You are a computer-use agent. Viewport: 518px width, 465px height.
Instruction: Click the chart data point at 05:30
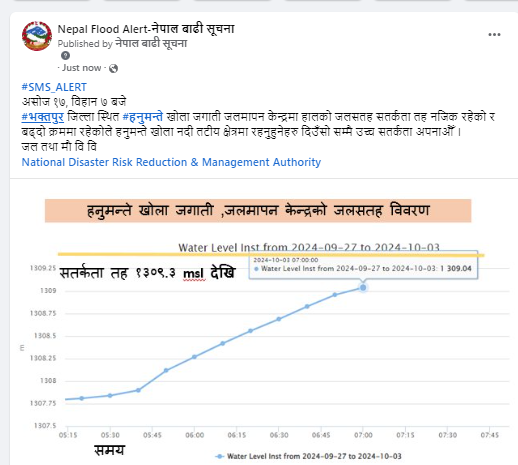110,395
